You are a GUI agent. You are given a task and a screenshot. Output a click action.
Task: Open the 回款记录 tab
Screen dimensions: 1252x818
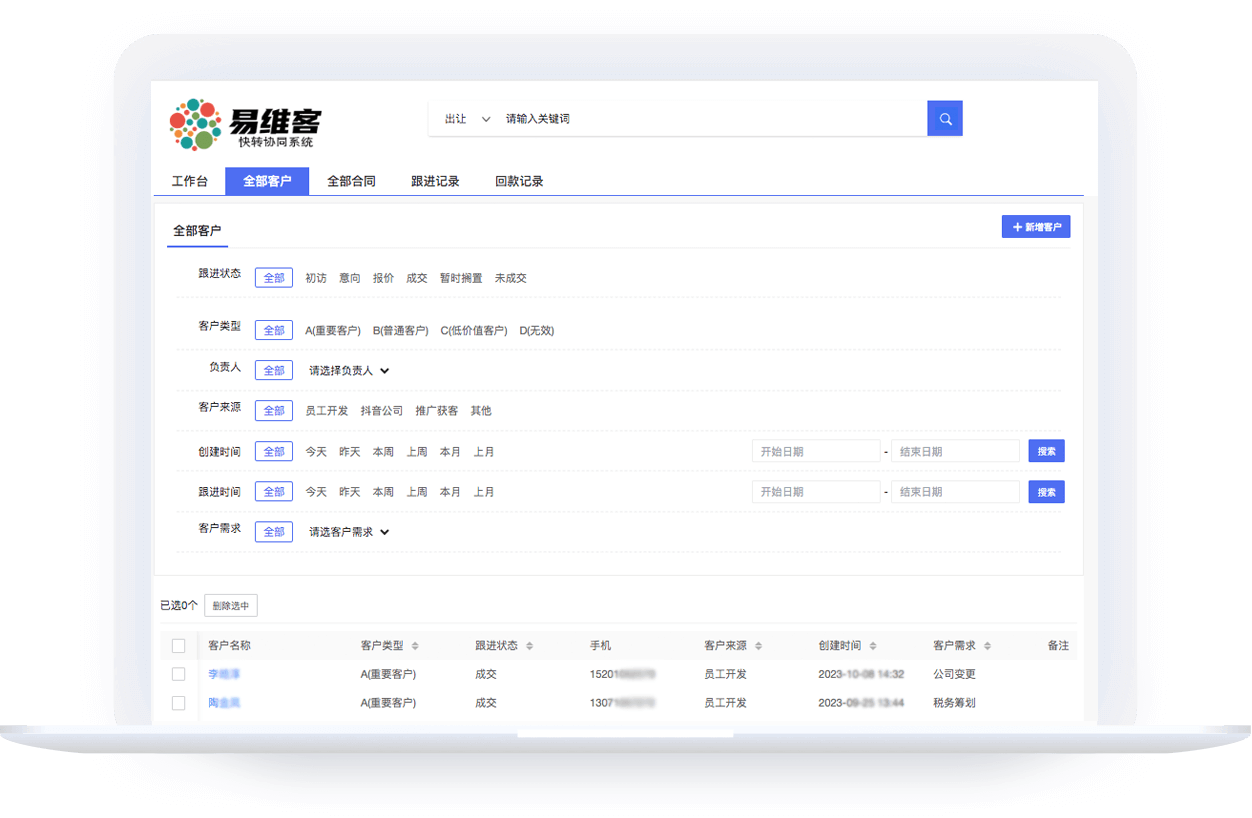pos(519,181)
